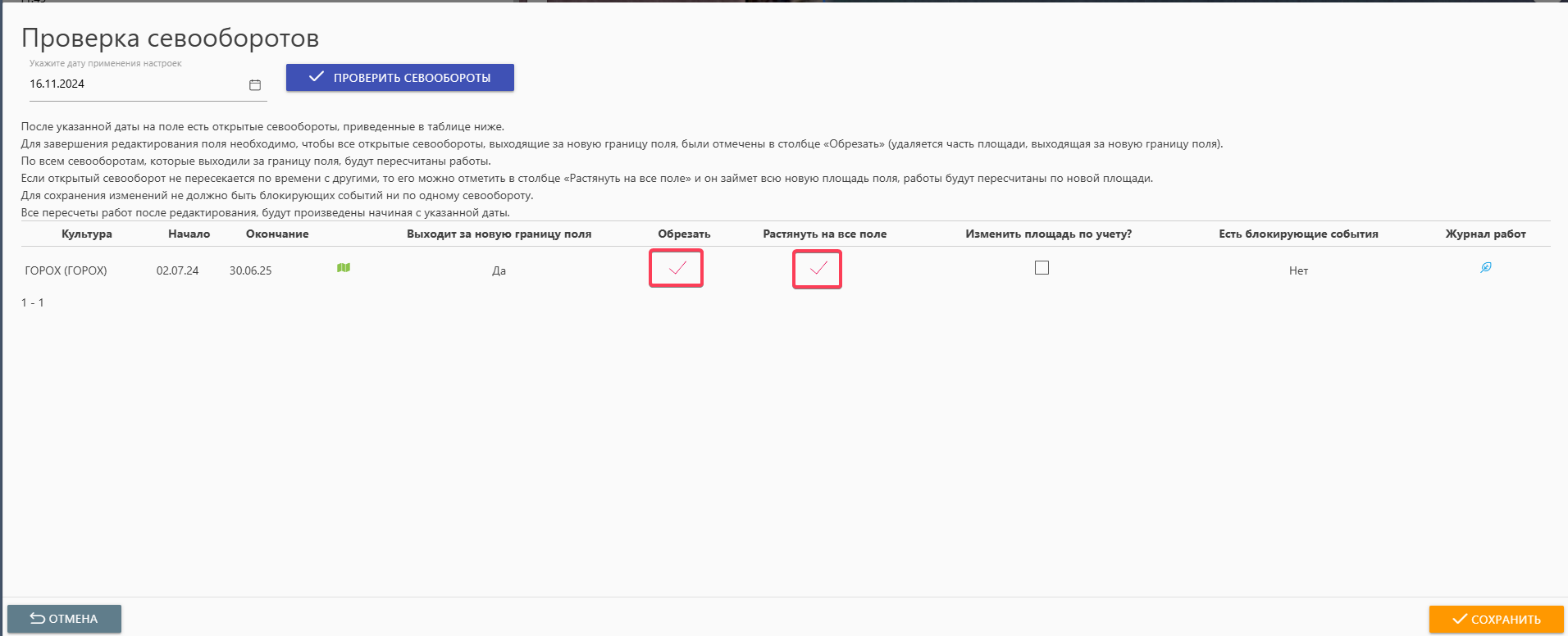
Task: Click the Журнал работ column header
Action: [x=1485, y=234]
